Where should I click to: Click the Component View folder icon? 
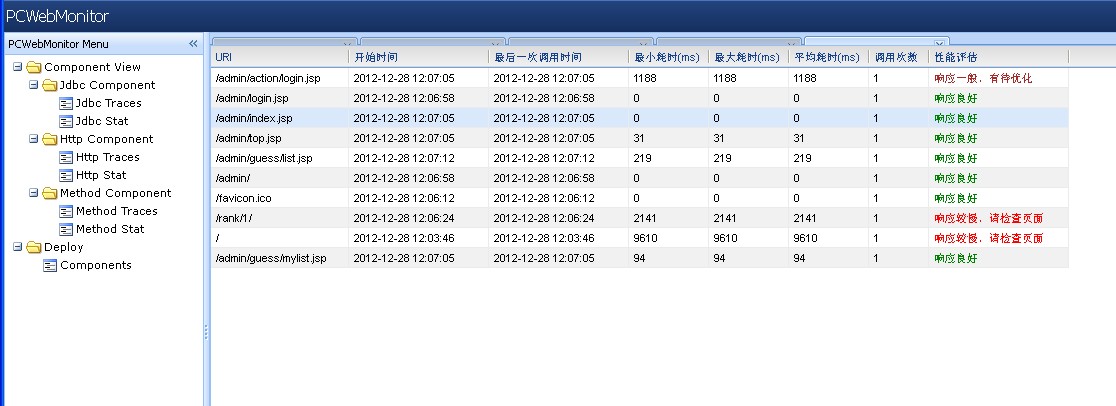35,67
